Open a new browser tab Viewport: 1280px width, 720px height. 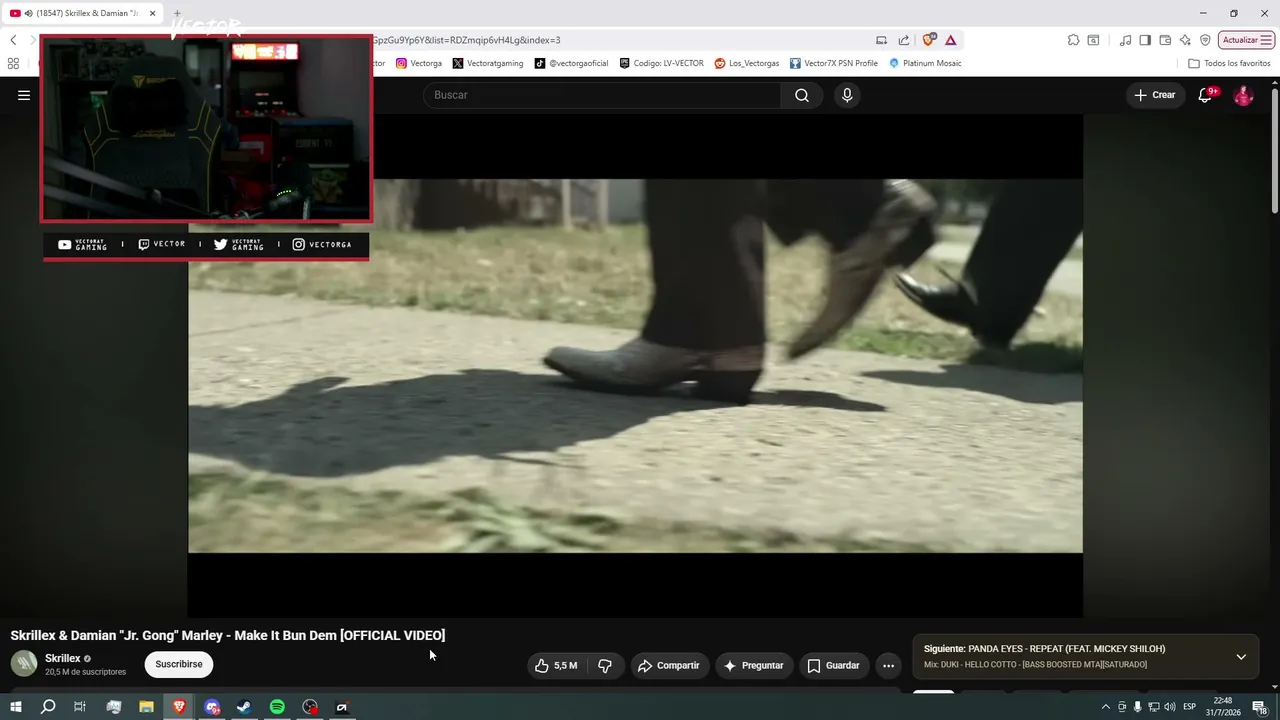click(x=177, y=13)
